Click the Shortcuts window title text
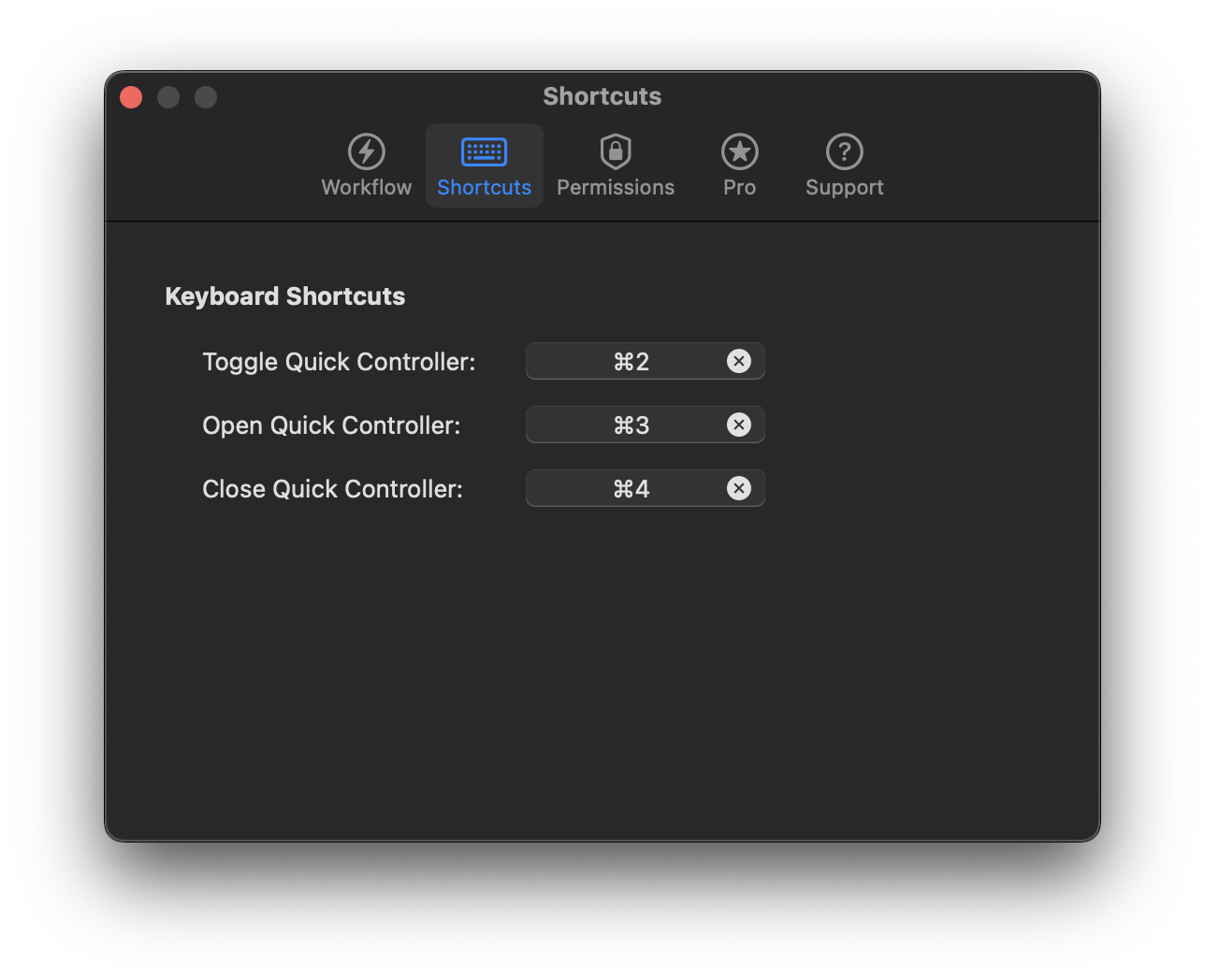Image resolution: width=1205 pixels, height=980 pixels. [602, 96]
